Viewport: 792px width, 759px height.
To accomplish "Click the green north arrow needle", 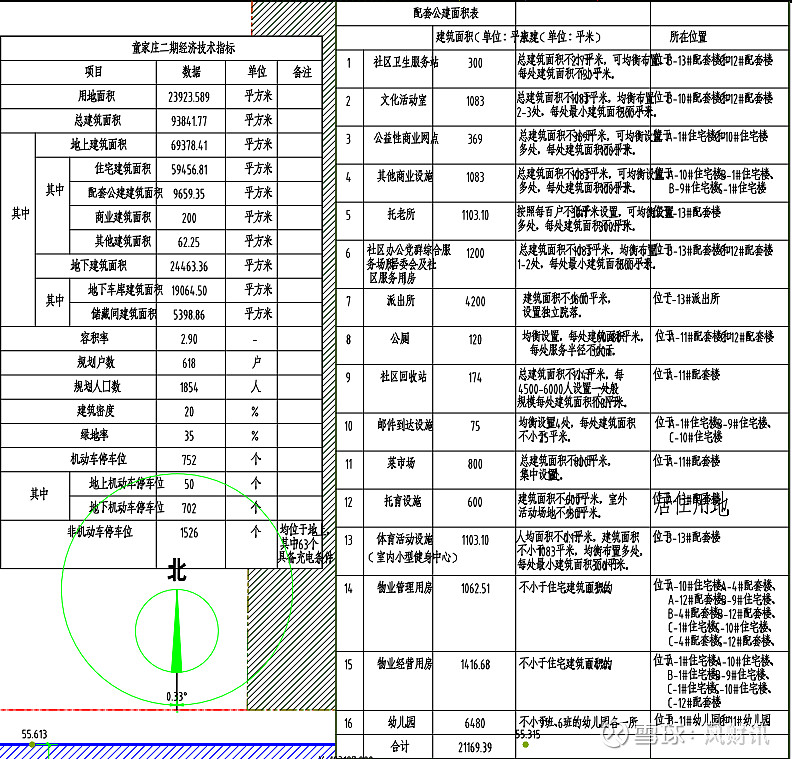I will click(x=177, y=632).
